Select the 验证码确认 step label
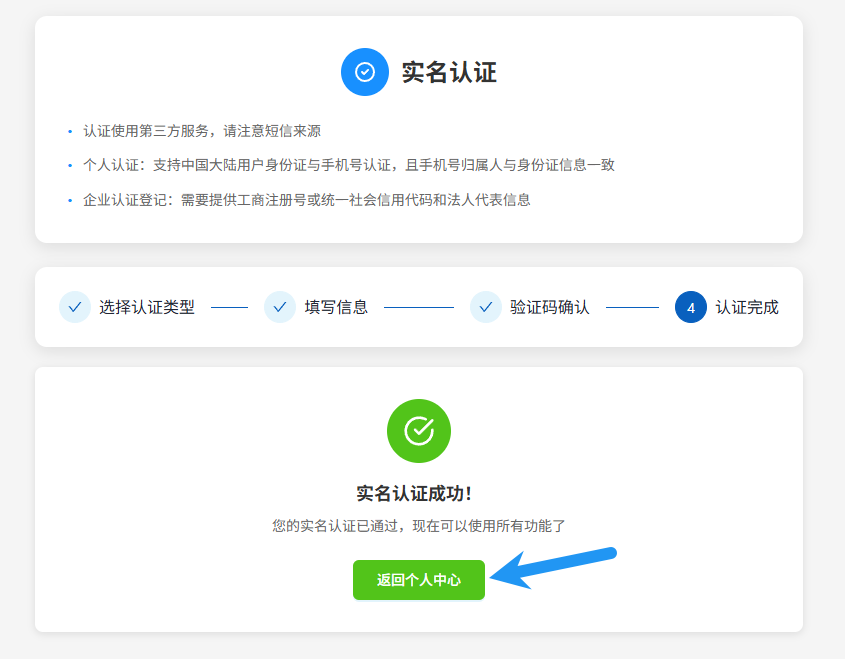The image size is (845, 659). [550, 308]
